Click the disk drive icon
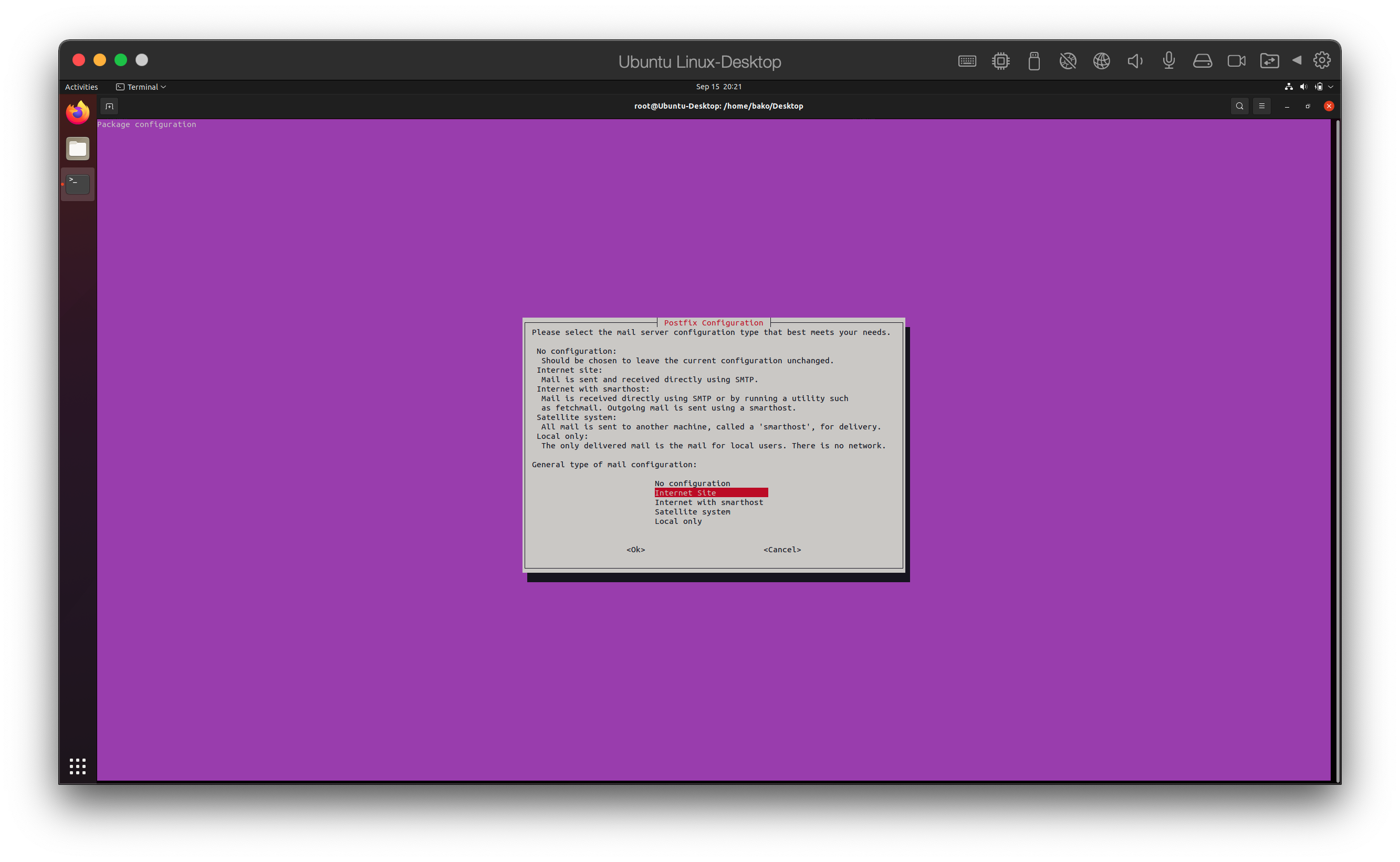 (1202, 61)
